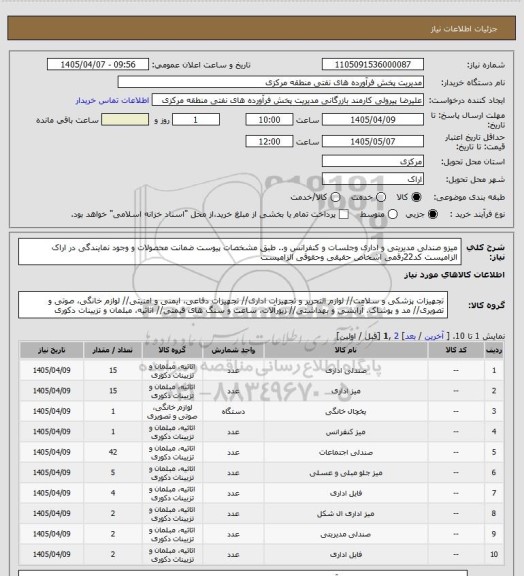Viewport: 524px width, 576px height.
Task: Tick the اسناد خزانه اسلامی payment checkbox
Action: coord(344,214)
